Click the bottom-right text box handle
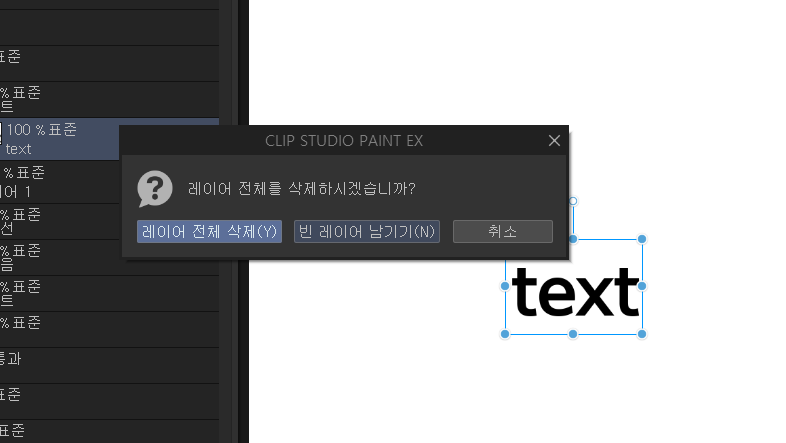Image resolution: width=786 pixels, height=443 pixels. pos(642,334)
